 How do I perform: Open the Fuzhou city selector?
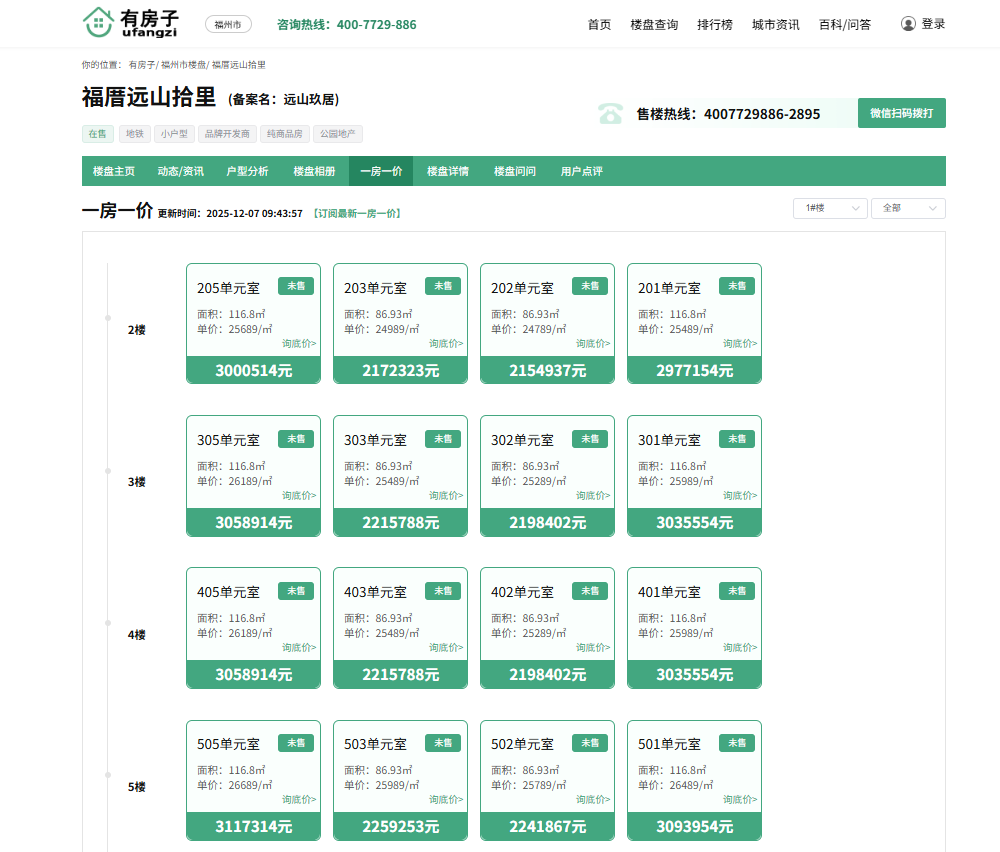[x=228, y=25]
